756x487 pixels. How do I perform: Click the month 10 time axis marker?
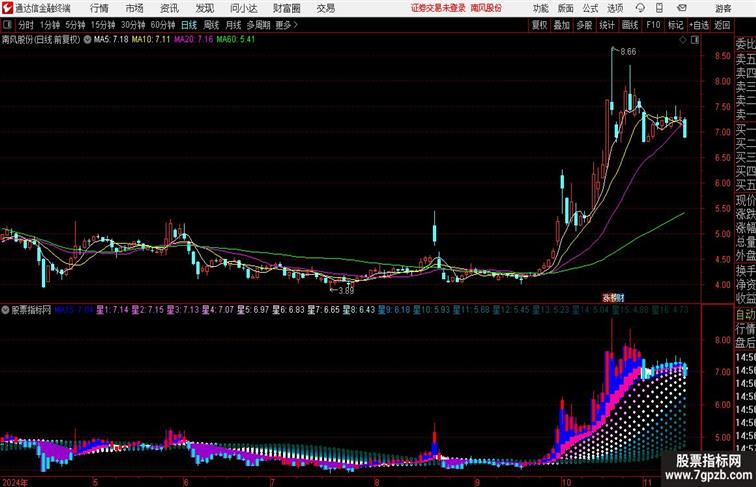click(x=566, y=482)
